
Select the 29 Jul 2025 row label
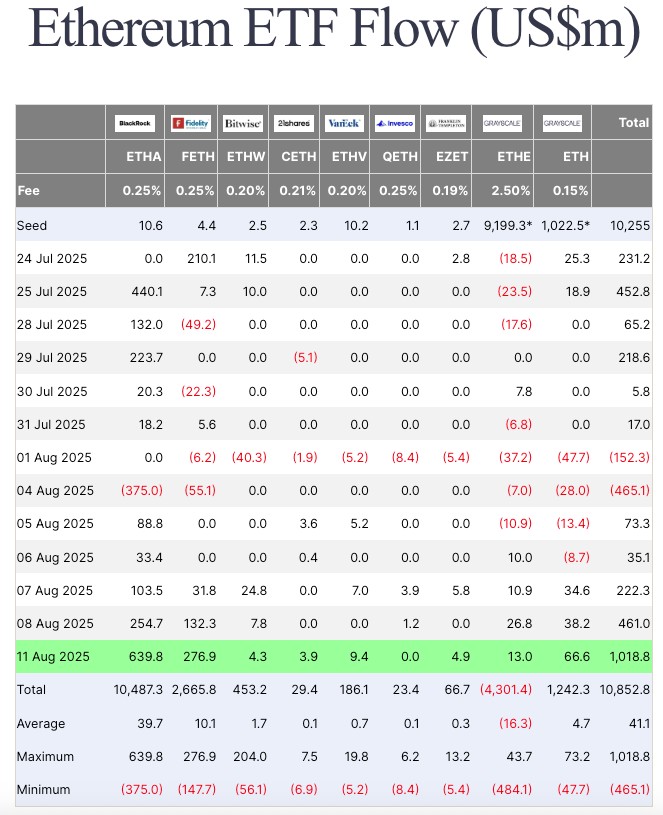pos(51,358)
